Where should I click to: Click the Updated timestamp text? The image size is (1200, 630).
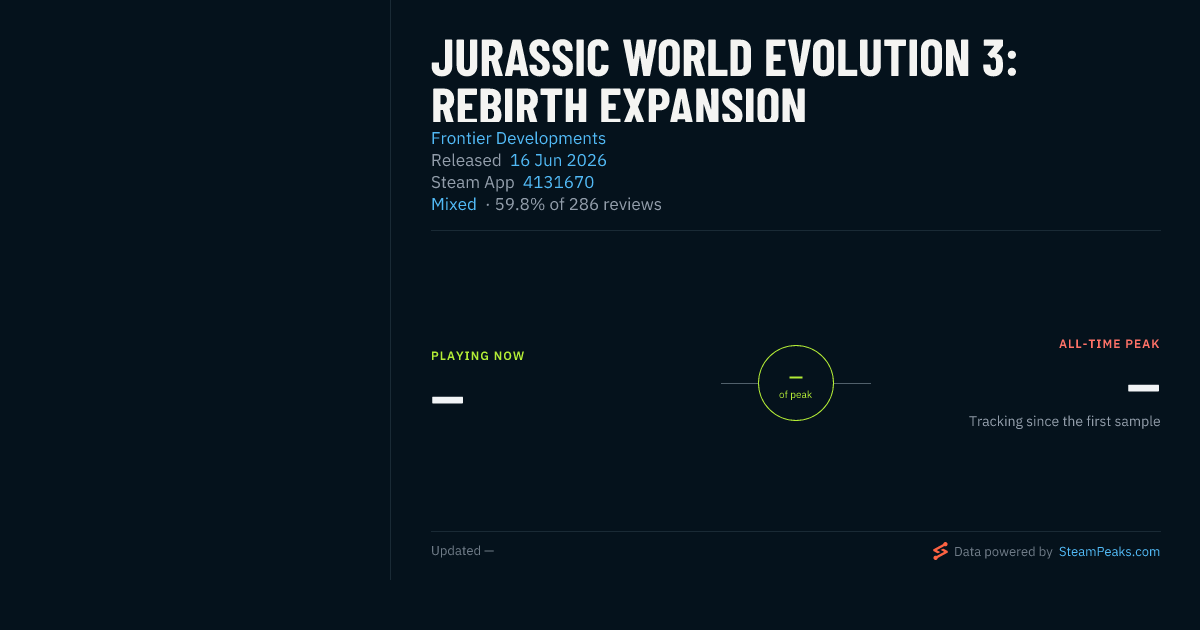pos(462,550)
